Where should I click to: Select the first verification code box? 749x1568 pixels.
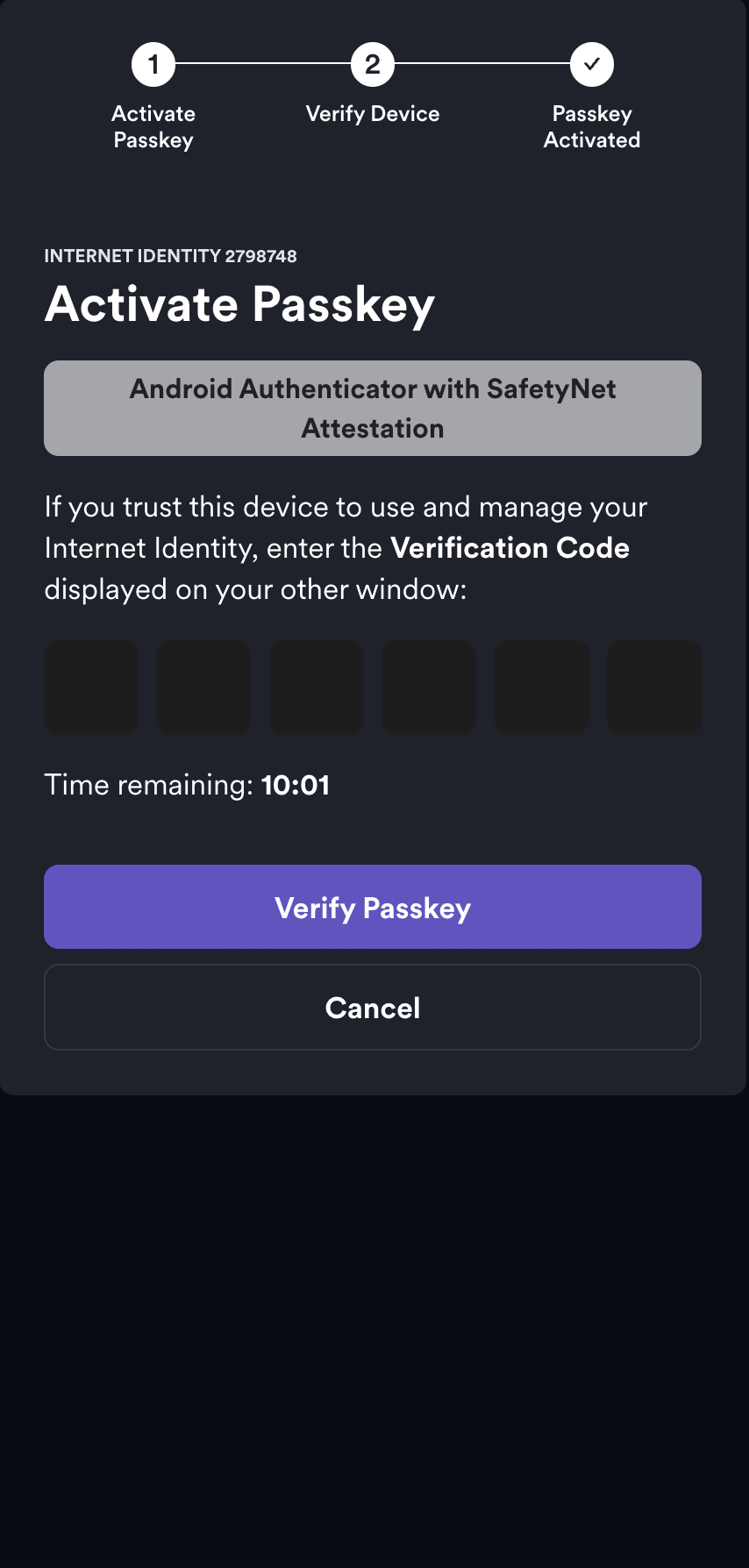click(91, 687)
